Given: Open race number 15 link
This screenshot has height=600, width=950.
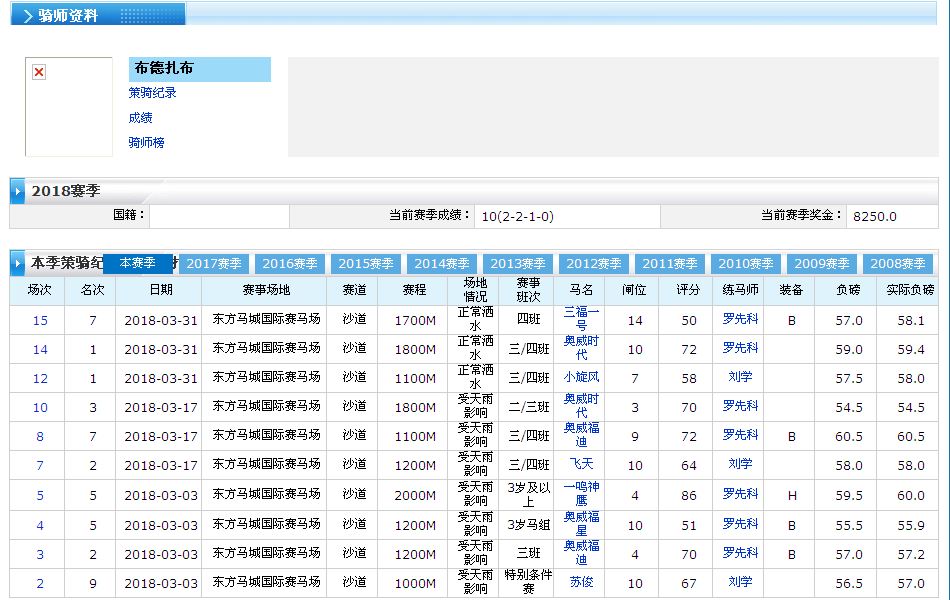Looking at the screenshot, I should click(40, 321).
